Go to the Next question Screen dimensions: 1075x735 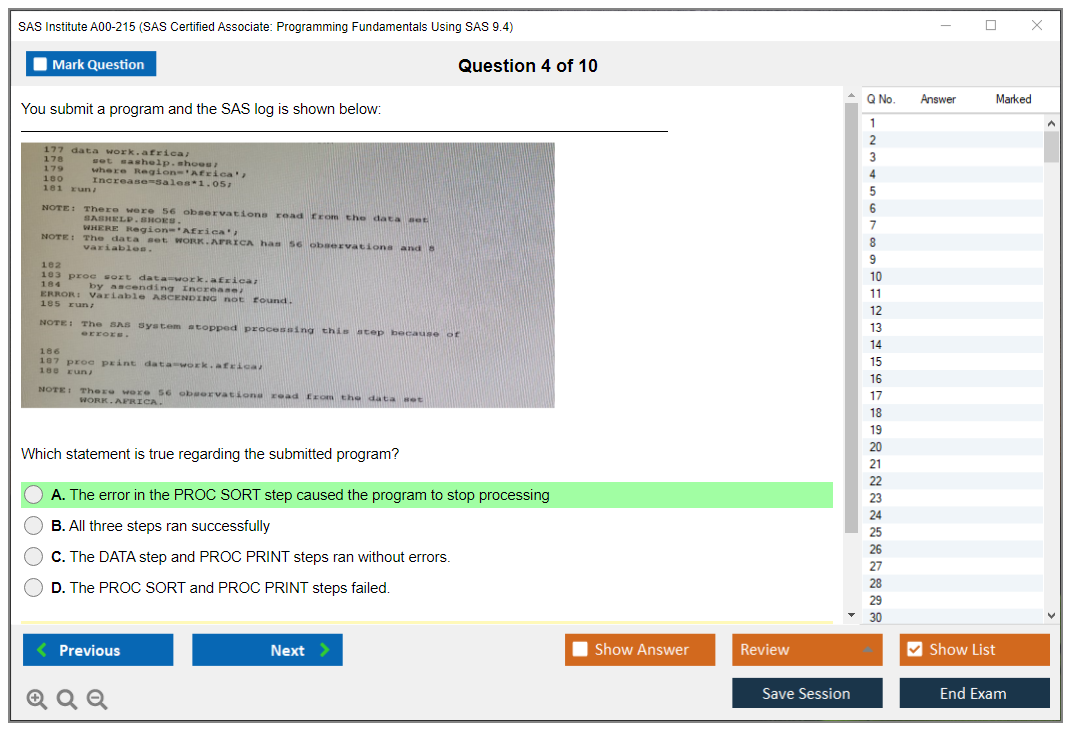267,650
